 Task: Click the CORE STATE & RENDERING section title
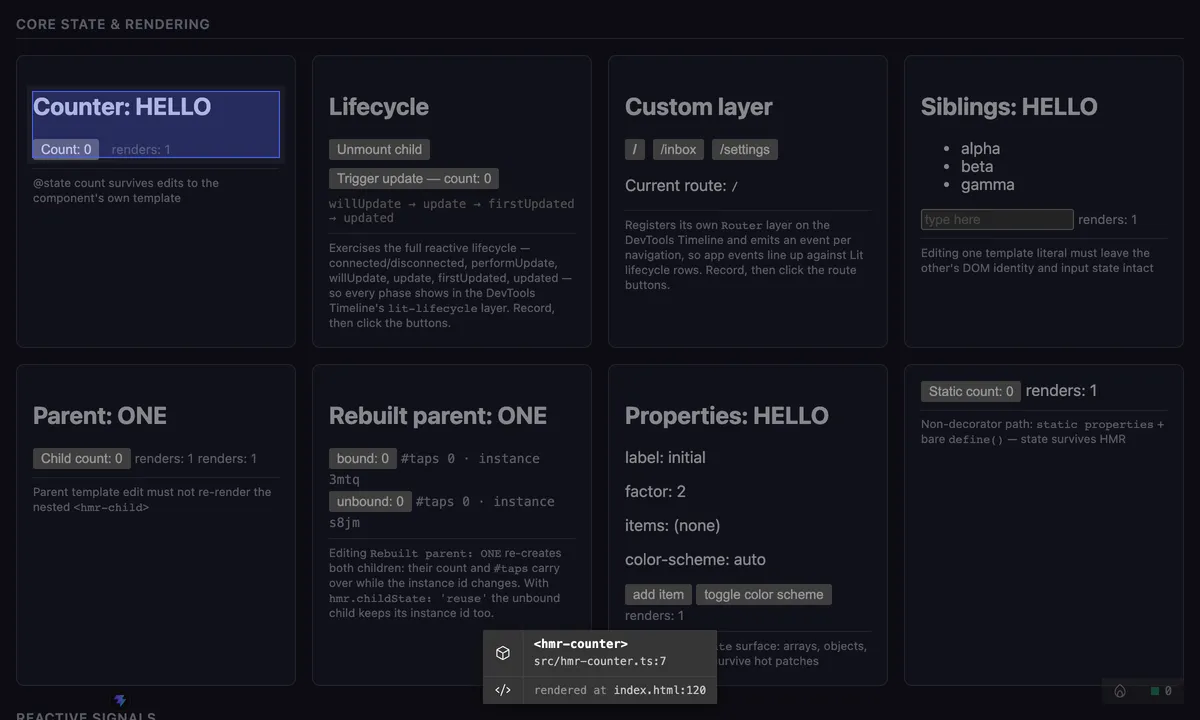(x=113, y=24)
